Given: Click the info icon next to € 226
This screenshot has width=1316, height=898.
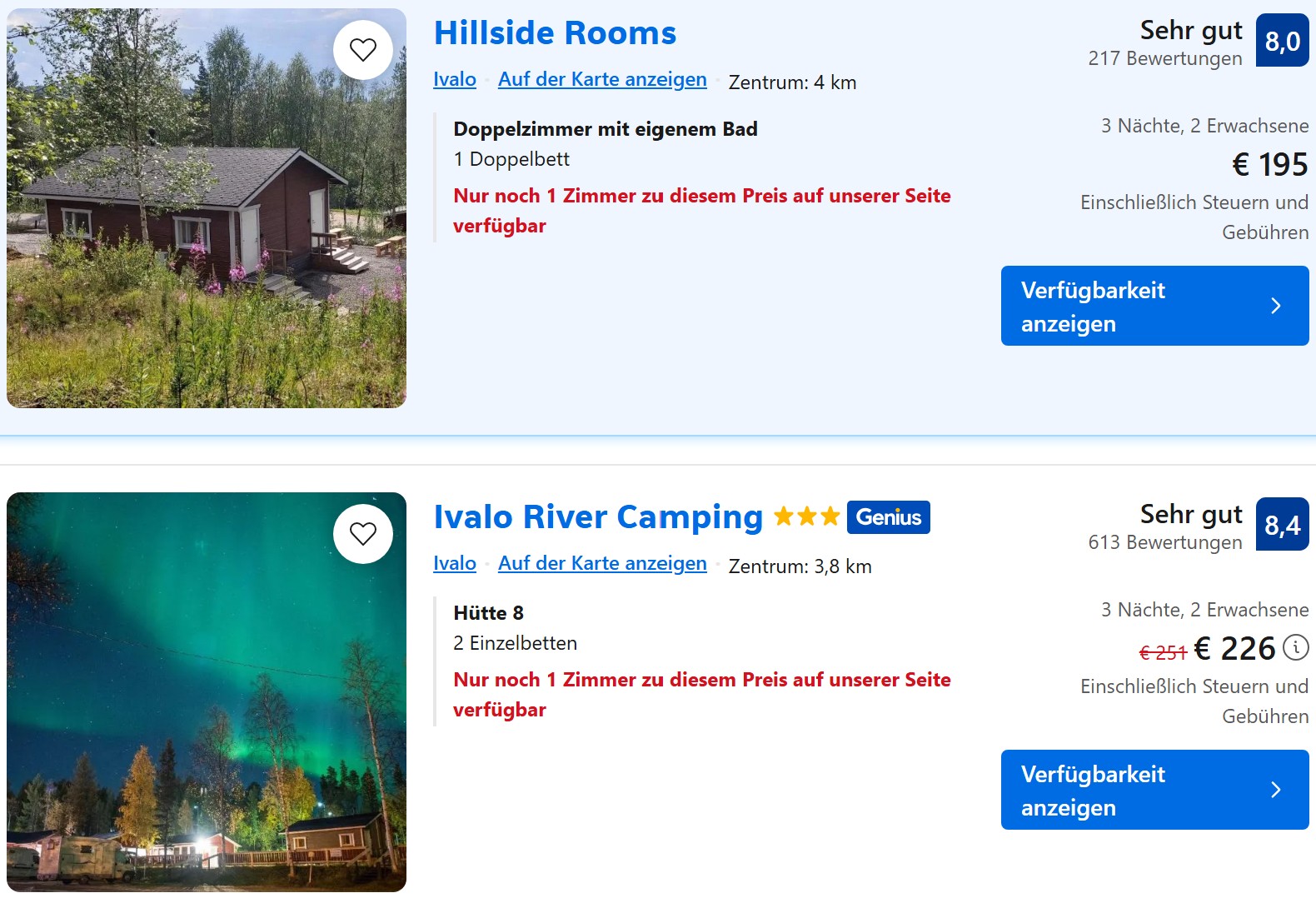Looking at the screenshot, I should pos(1295,647).
